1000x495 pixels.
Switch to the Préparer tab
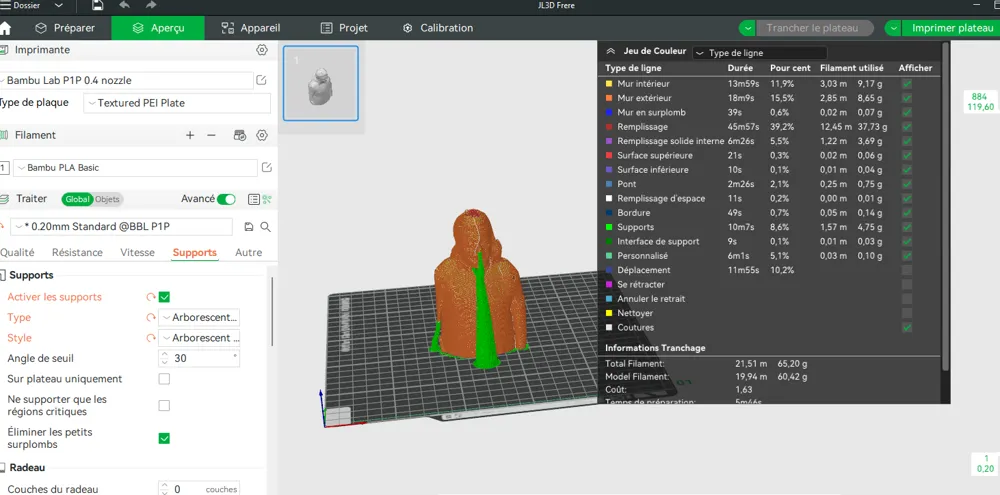point(65,28)
